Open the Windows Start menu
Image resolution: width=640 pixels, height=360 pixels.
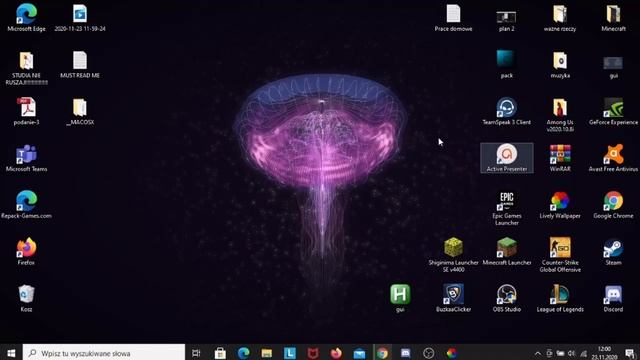(11, 353)
